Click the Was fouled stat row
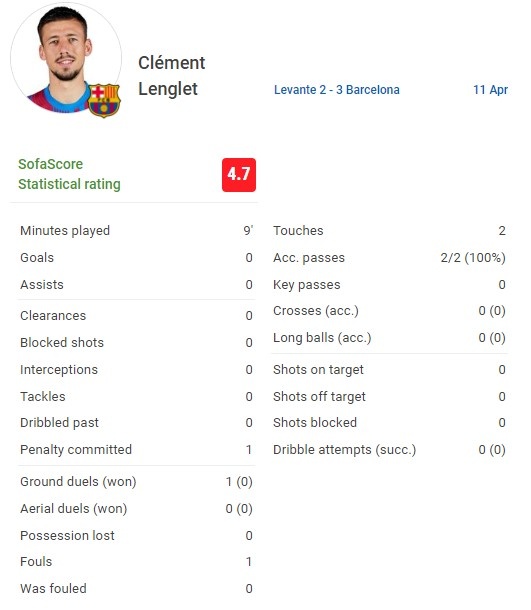This screenshot has width=531, height=610. pos(137,589)
